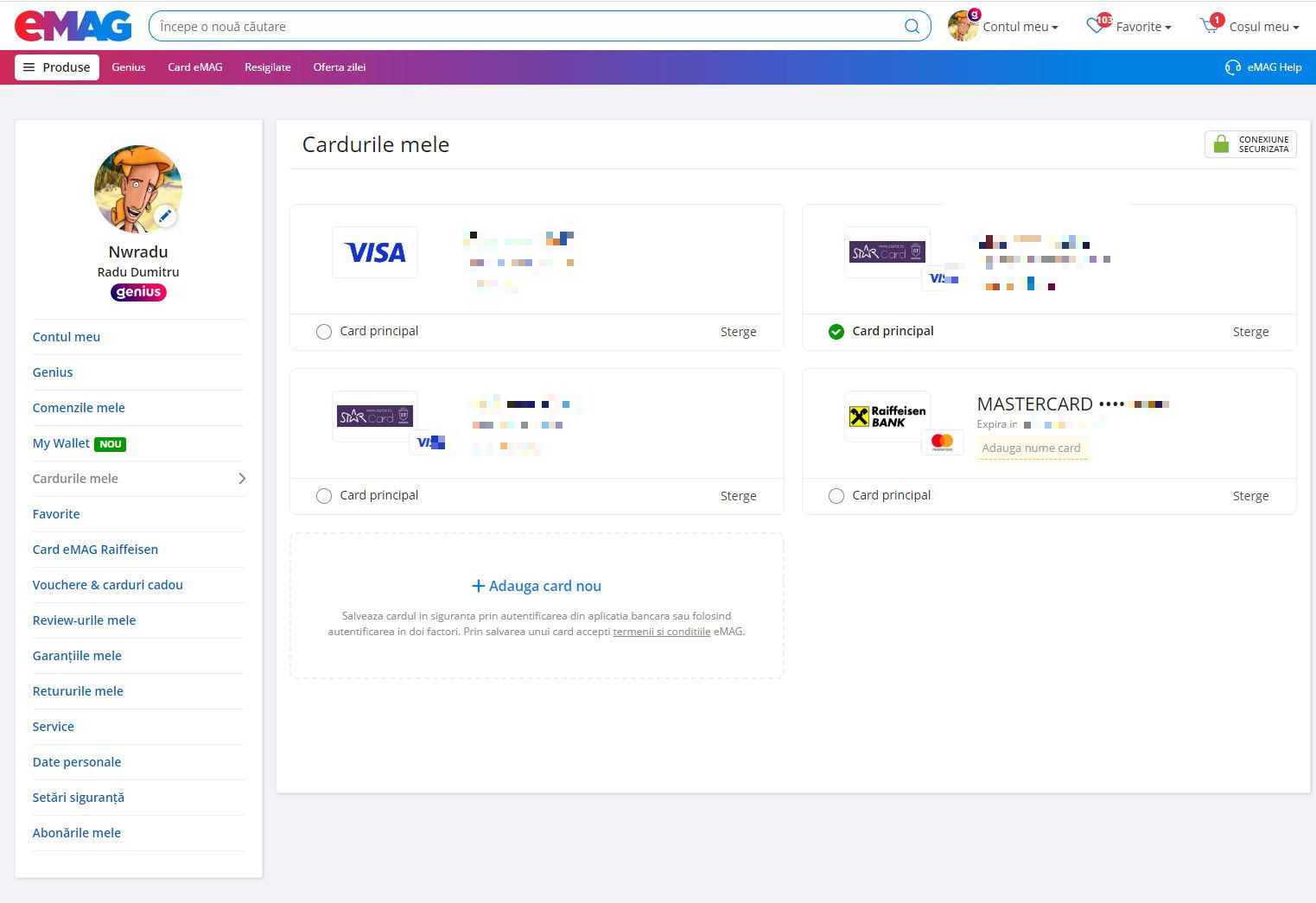Image resolution: width=1316 pixels, height=903 pixels.
Task: Edit profile picture with pencil icon
Action: (165, 215)
